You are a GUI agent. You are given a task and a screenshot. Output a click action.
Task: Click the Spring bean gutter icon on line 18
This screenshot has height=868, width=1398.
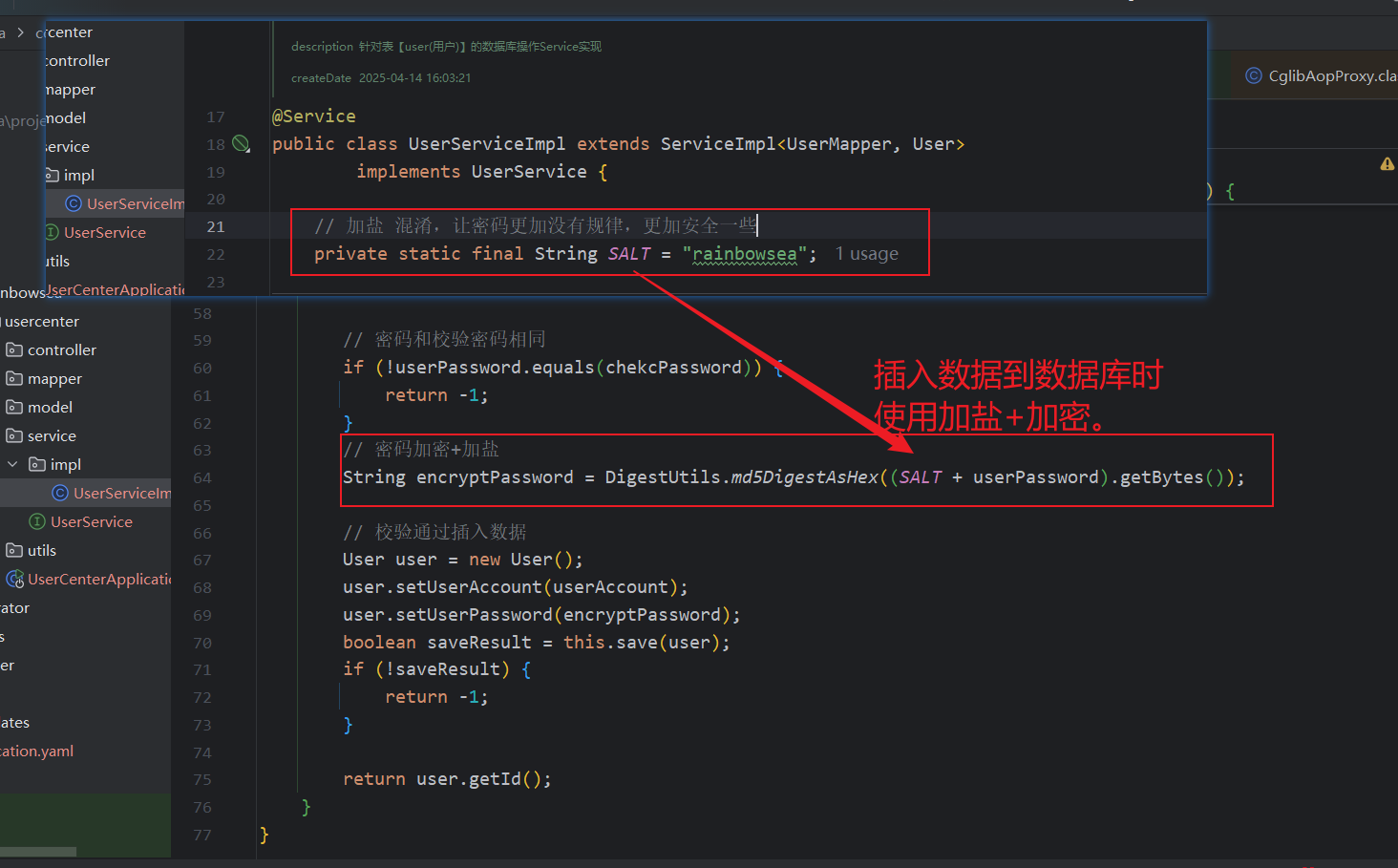click(x=241, y=144)
